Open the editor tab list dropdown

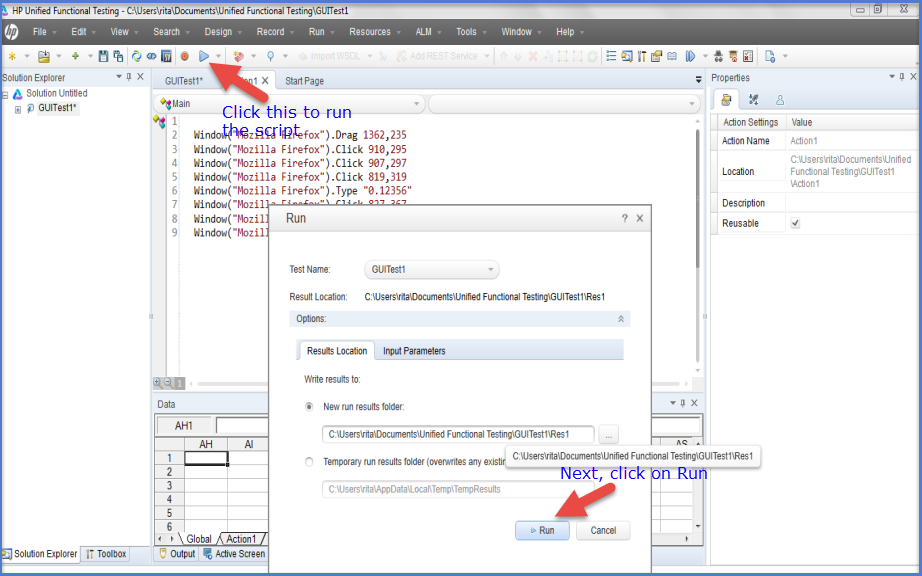tap(698, 79)
